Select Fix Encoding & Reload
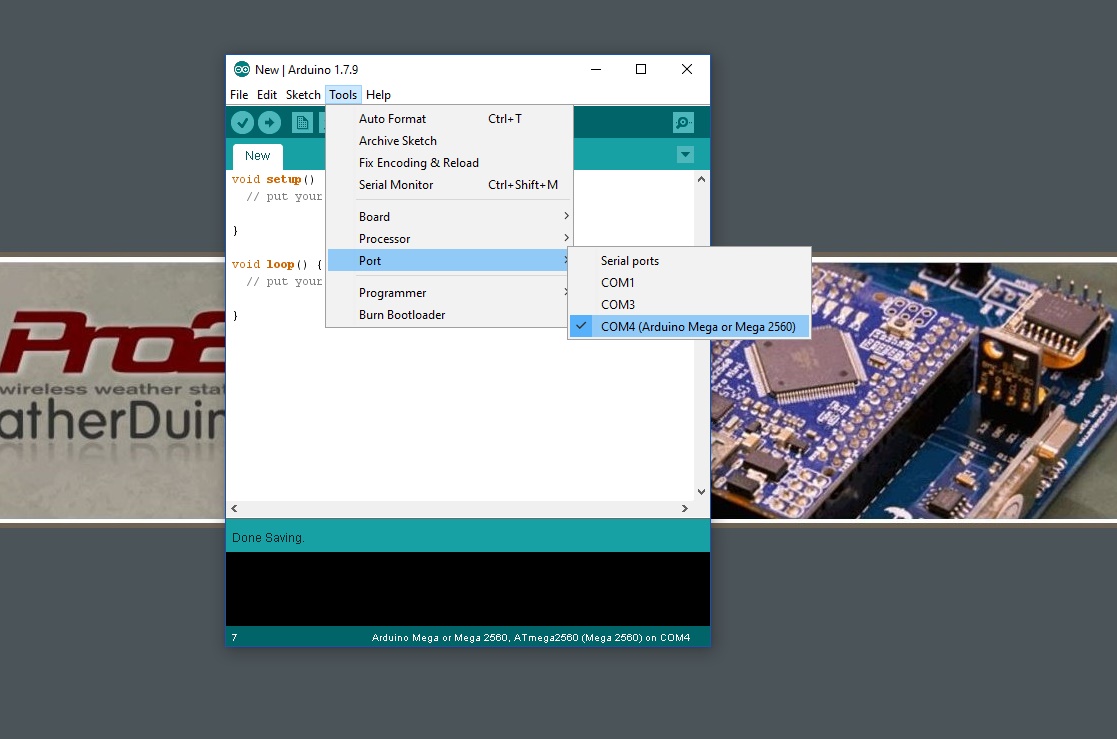This screenshot has width=1117, height=739. [x=418, y=163]
